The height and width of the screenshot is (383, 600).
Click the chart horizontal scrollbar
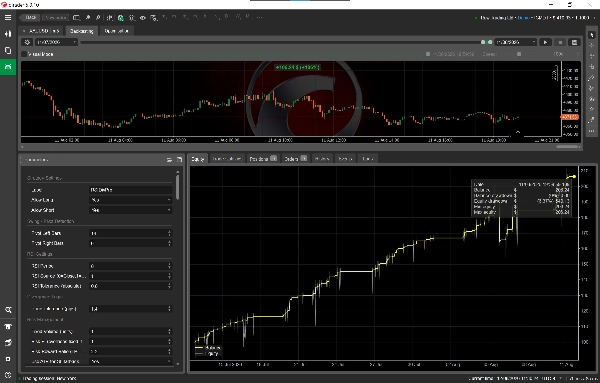567,147
